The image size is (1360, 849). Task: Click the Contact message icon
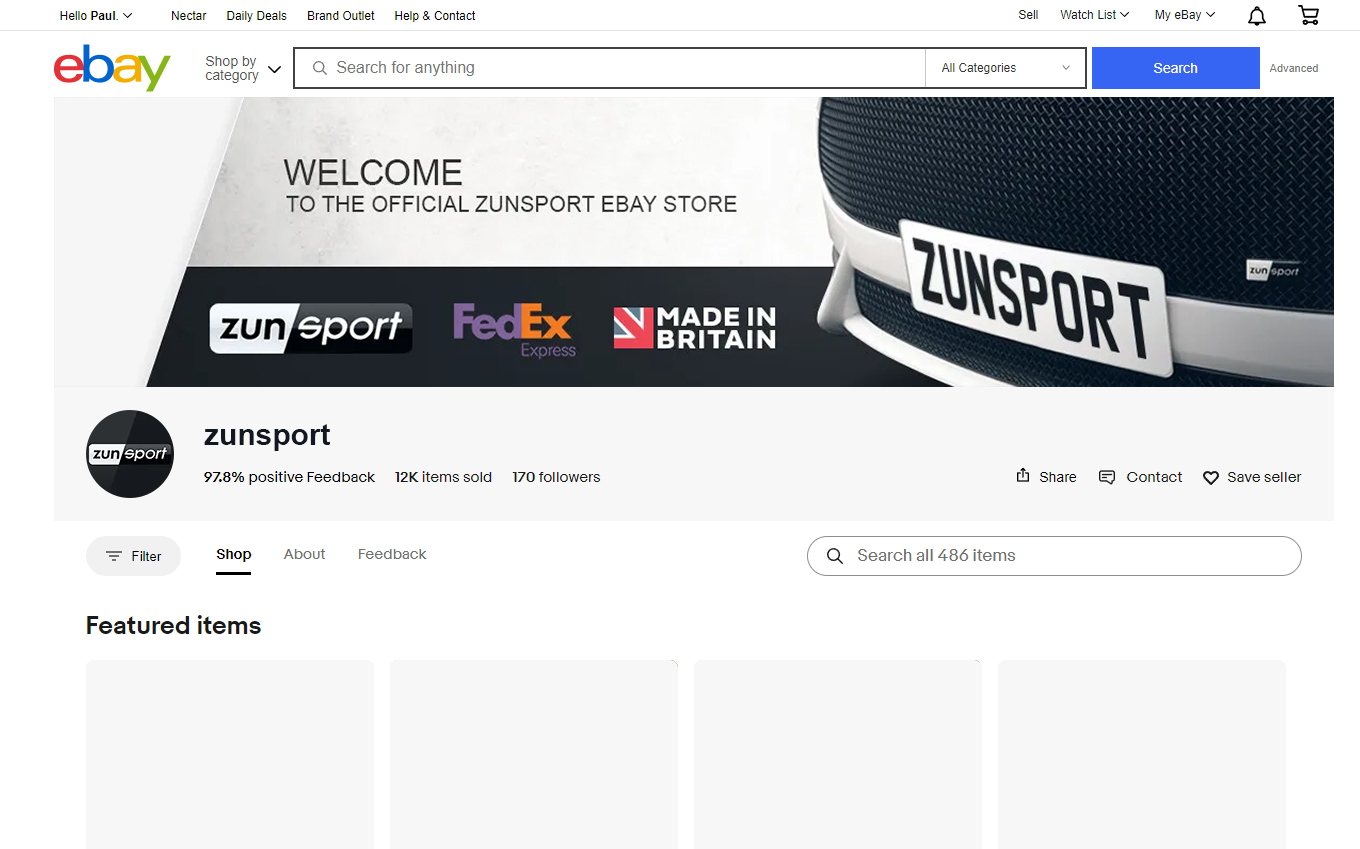(x=1107, y=477)
